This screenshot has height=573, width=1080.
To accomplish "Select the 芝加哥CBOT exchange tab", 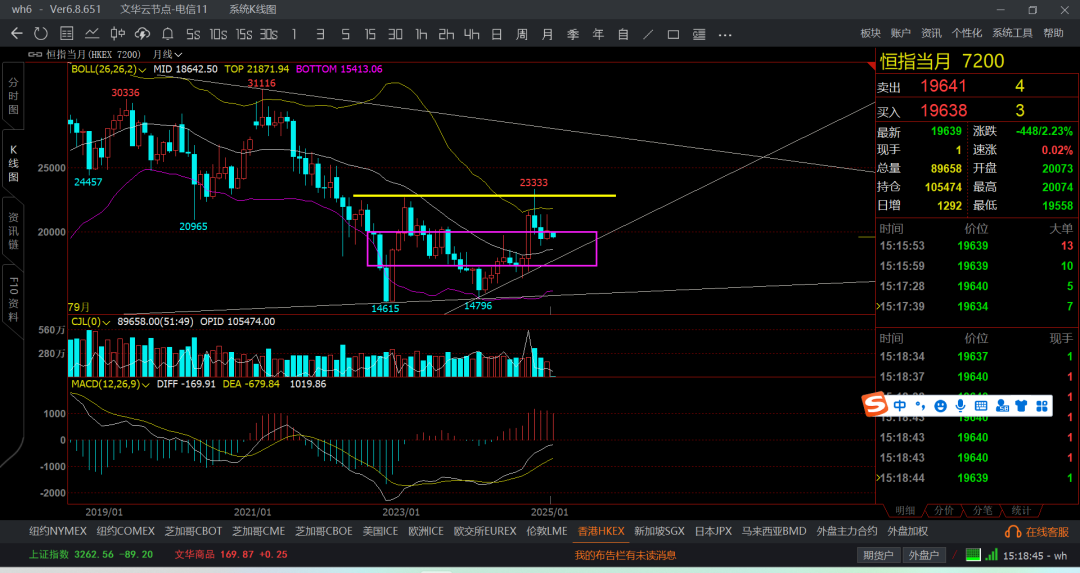I will tap(194, 531).
